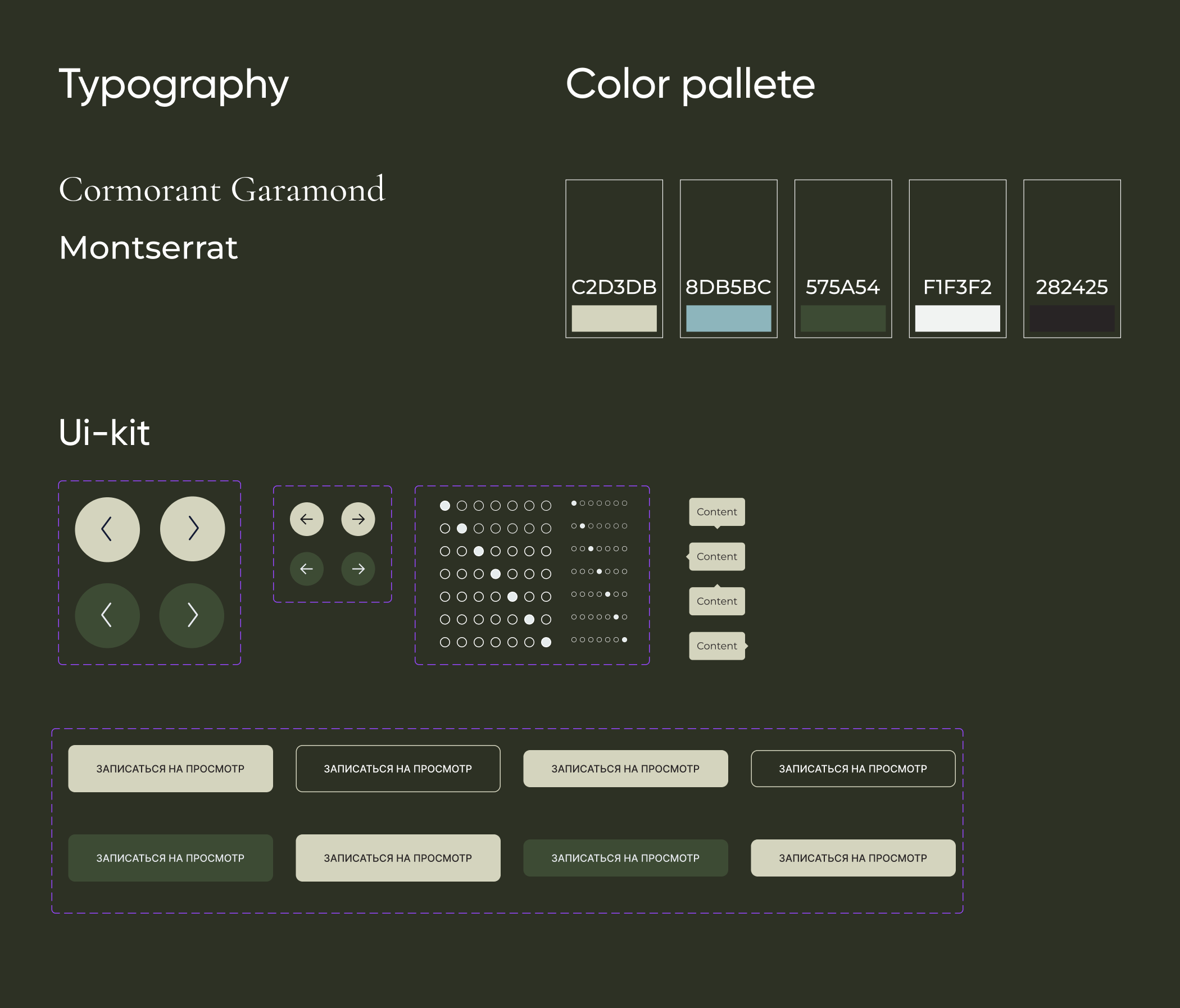Click the large beige right chevron button
The image size is (1180, 1008).
pos(193,529)
